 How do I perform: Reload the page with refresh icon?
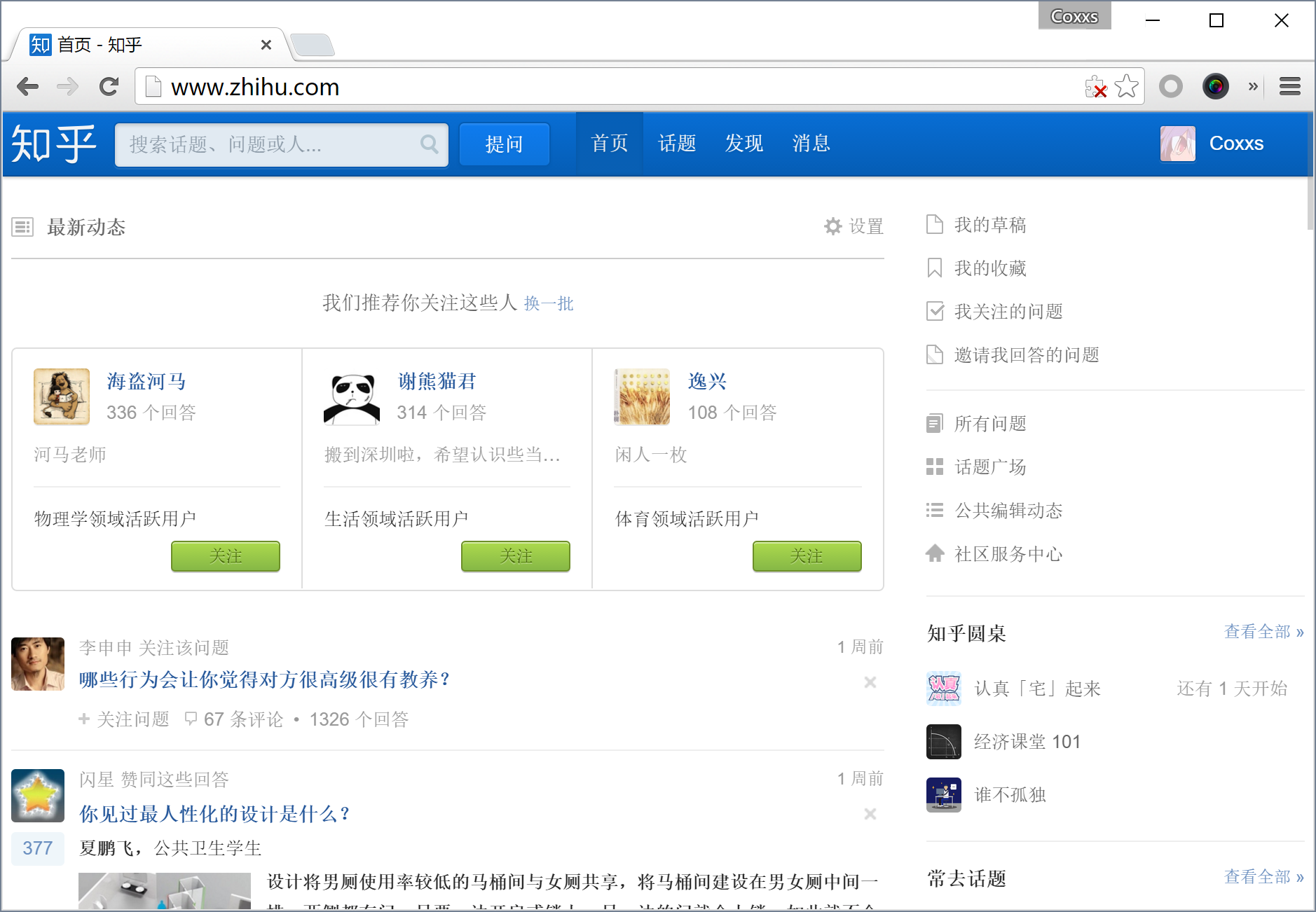click(x=109, y=87)
